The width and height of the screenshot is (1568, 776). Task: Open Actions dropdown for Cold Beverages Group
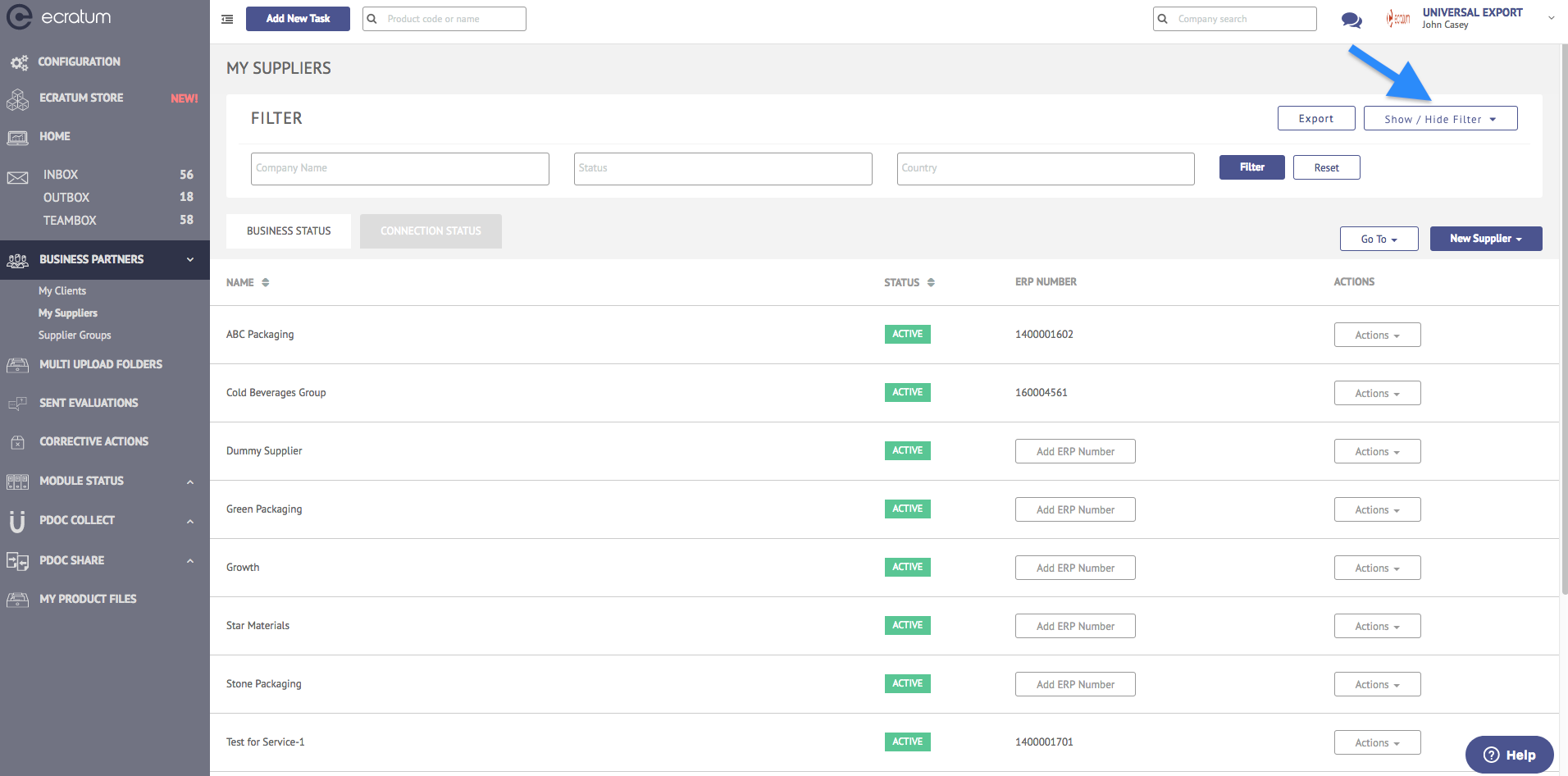pos(1377,393)
